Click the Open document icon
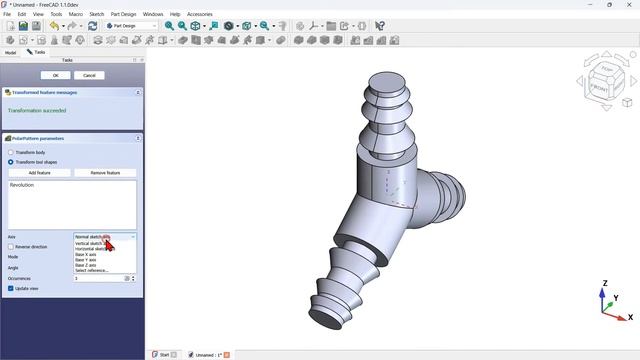 [23, 26]
